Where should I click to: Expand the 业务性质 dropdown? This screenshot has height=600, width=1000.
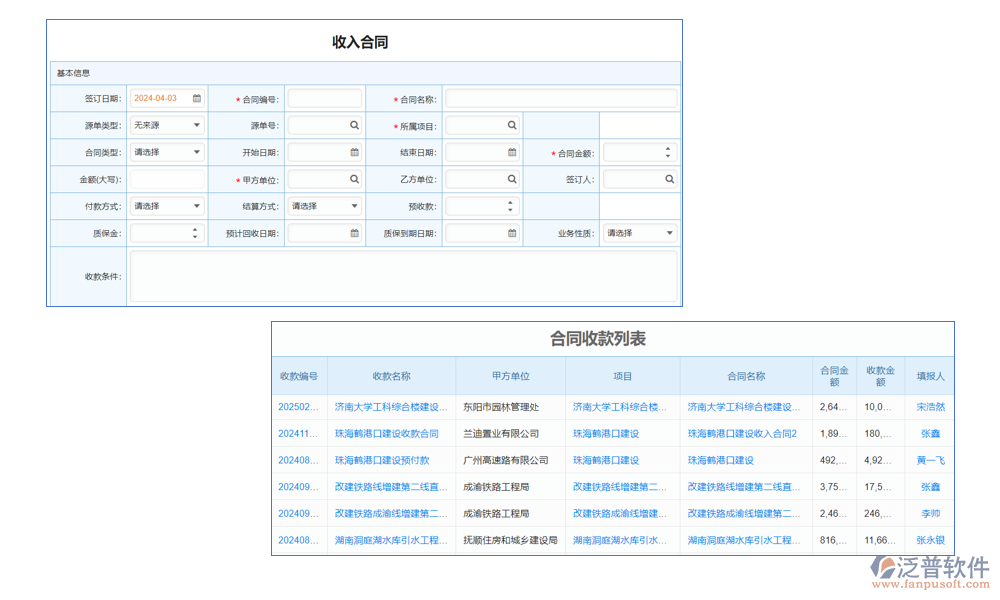point(668,233)
